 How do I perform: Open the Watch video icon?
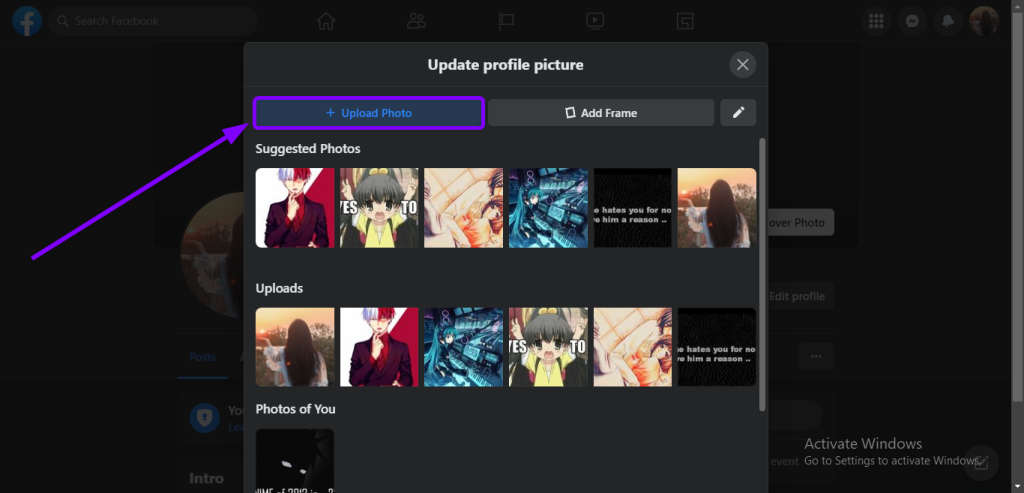point(595,21)
